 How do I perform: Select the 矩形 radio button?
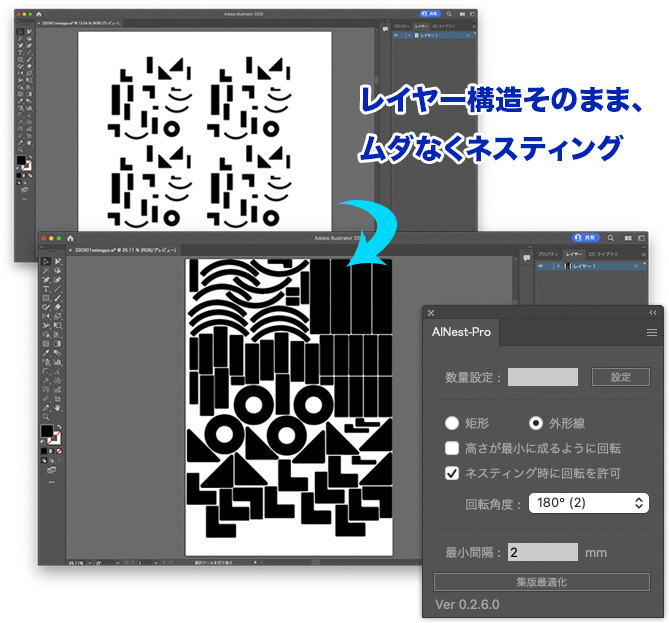pos(451,423)
